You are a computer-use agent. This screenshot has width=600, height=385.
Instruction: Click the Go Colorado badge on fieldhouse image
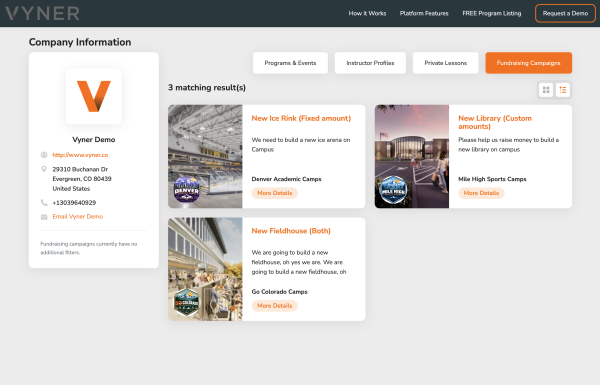tap(186, 302)
